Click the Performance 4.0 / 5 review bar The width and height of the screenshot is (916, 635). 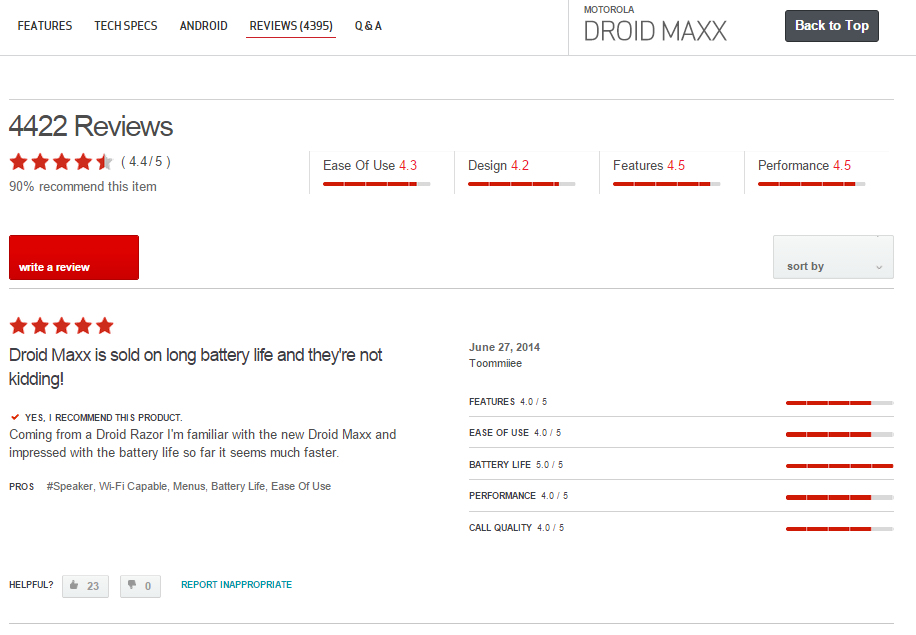tap(839, 497)
